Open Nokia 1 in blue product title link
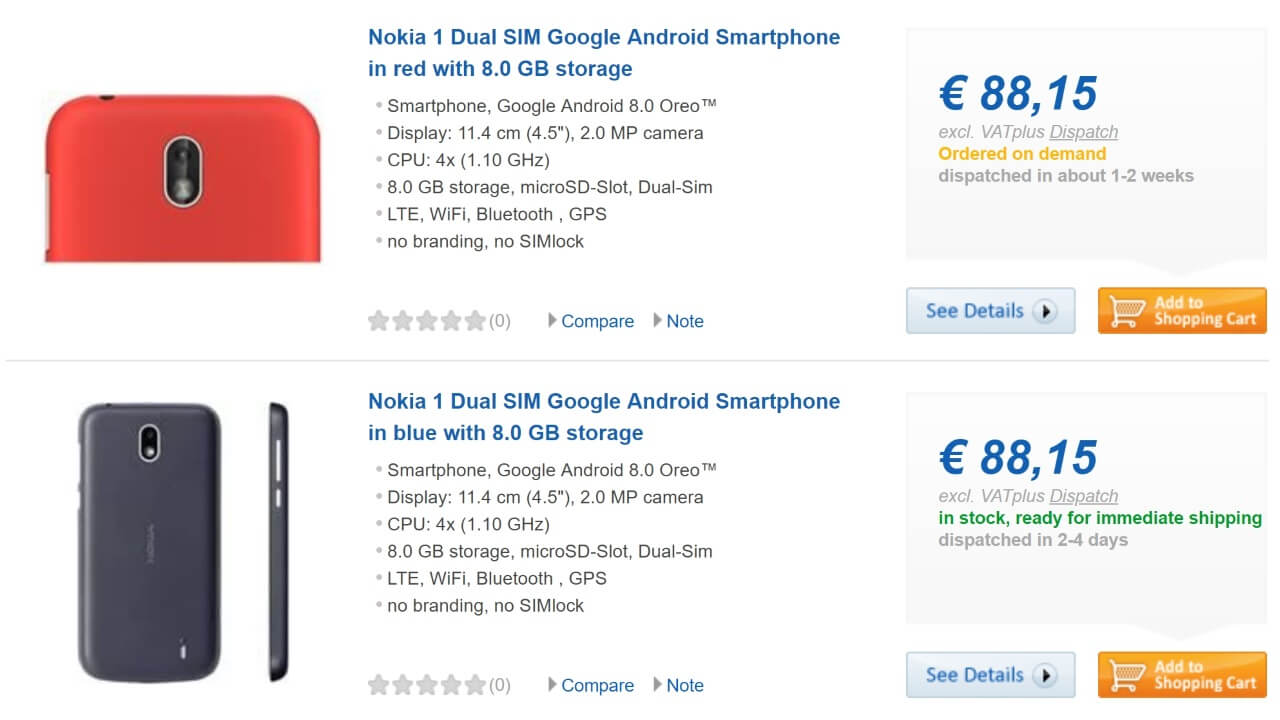Viewport: 1280px width, 720px height. coord(603,416)
